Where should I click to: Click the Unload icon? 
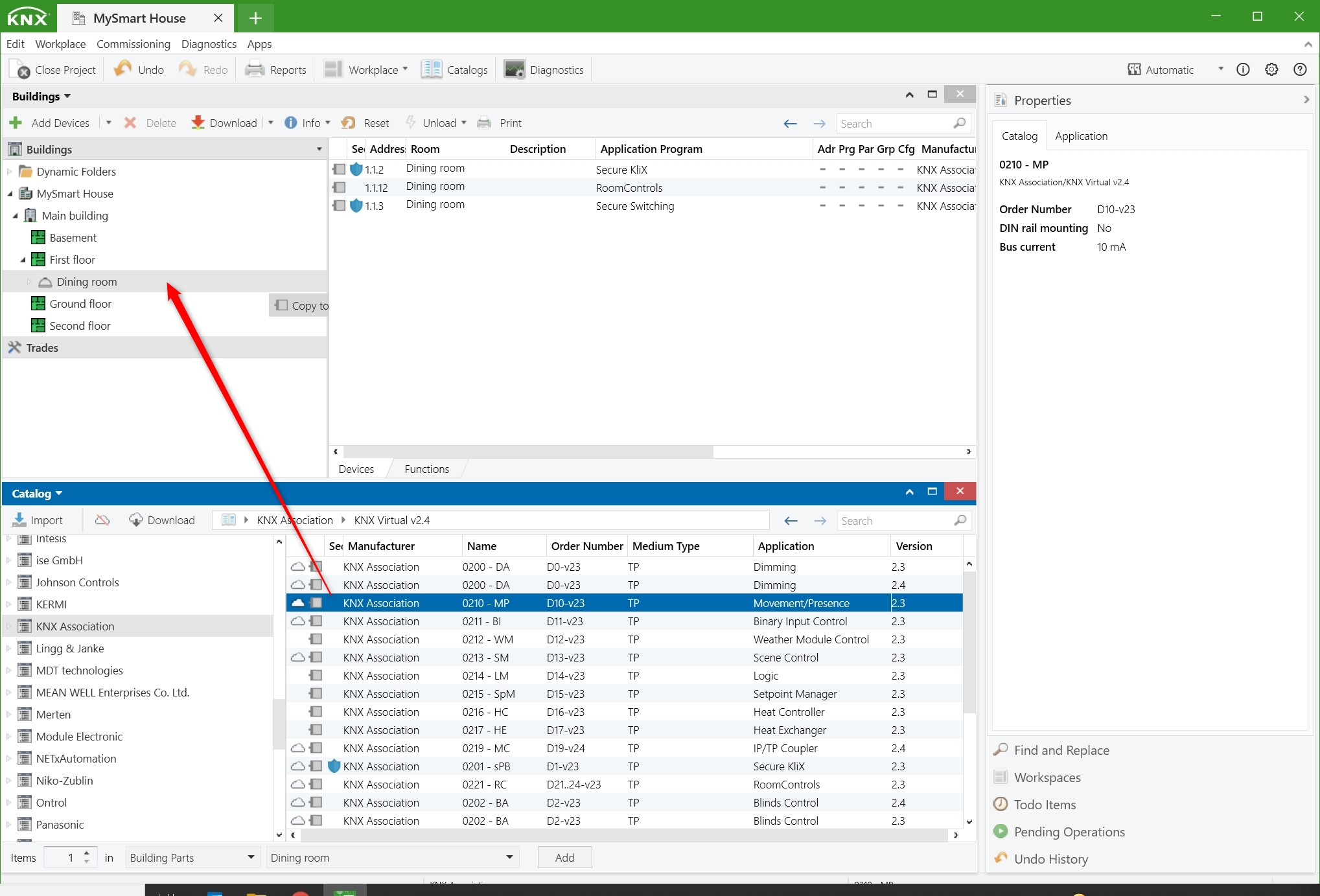(x=410, y=122)
